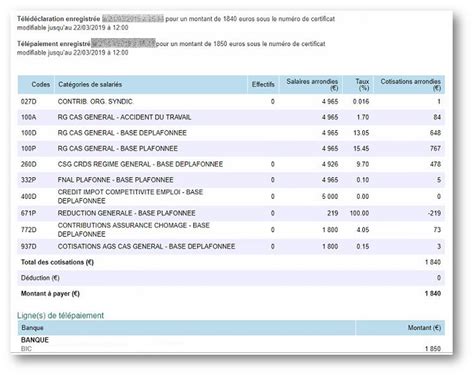Click 'Cotisations arrondies (€)' column header

409,84
